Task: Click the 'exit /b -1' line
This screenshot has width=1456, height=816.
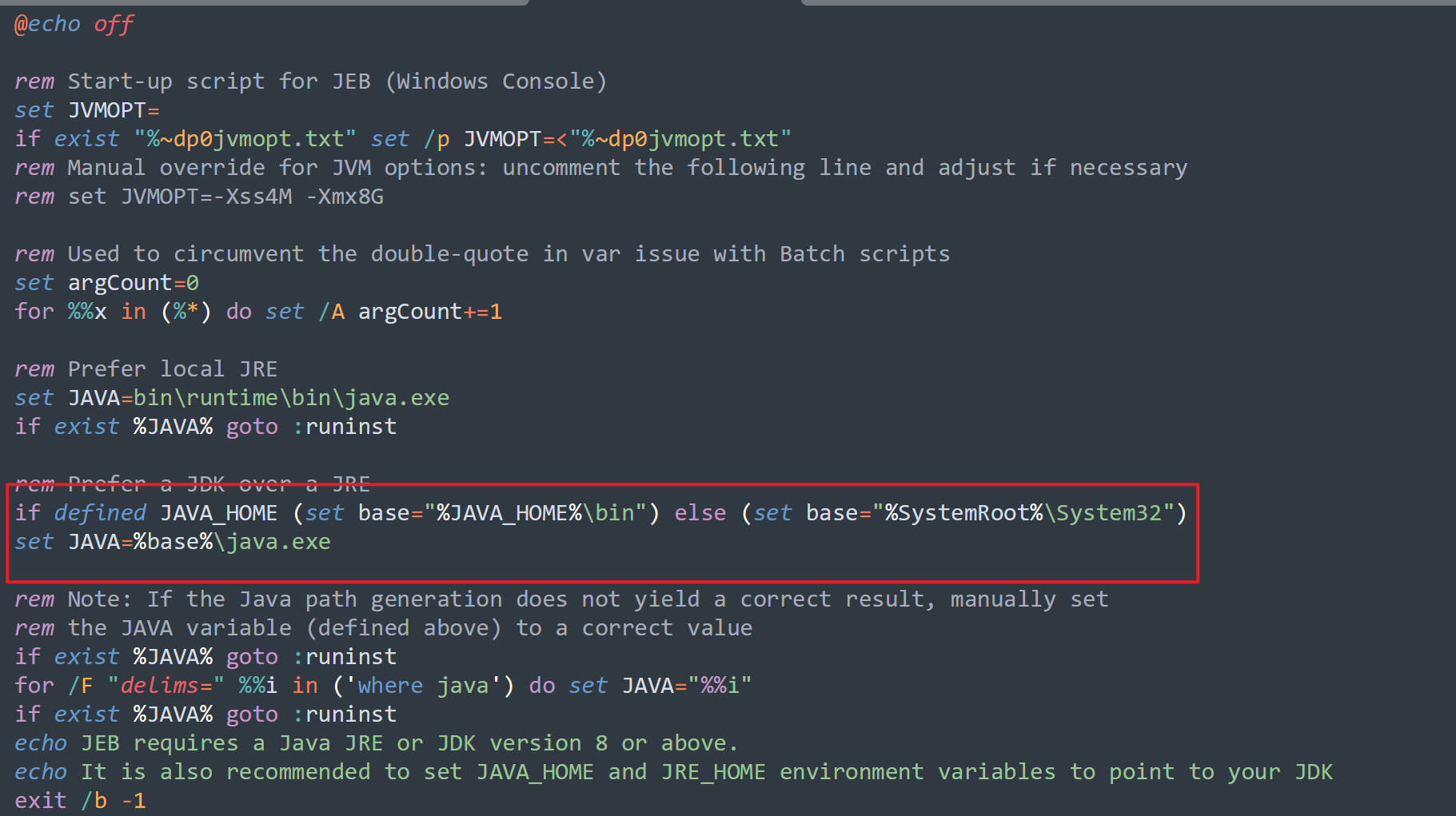Action: click(x=80, y=801)
